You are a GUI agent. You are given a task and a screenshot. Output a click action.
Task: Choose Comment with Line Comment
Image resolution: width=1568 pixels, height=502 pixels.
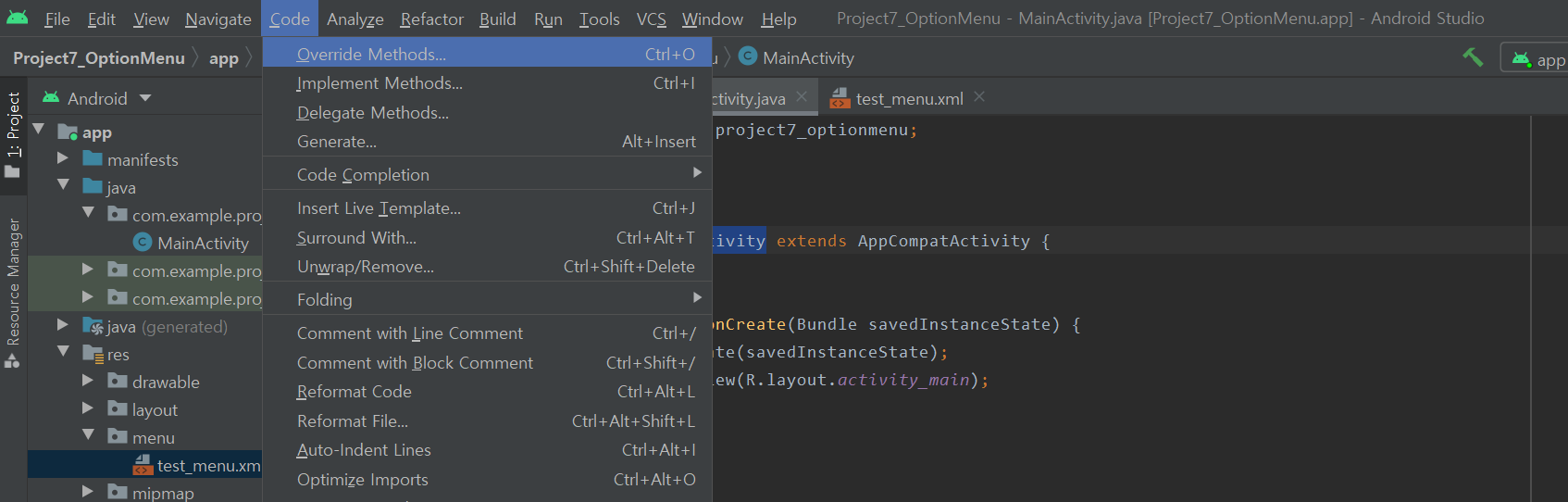487,333
